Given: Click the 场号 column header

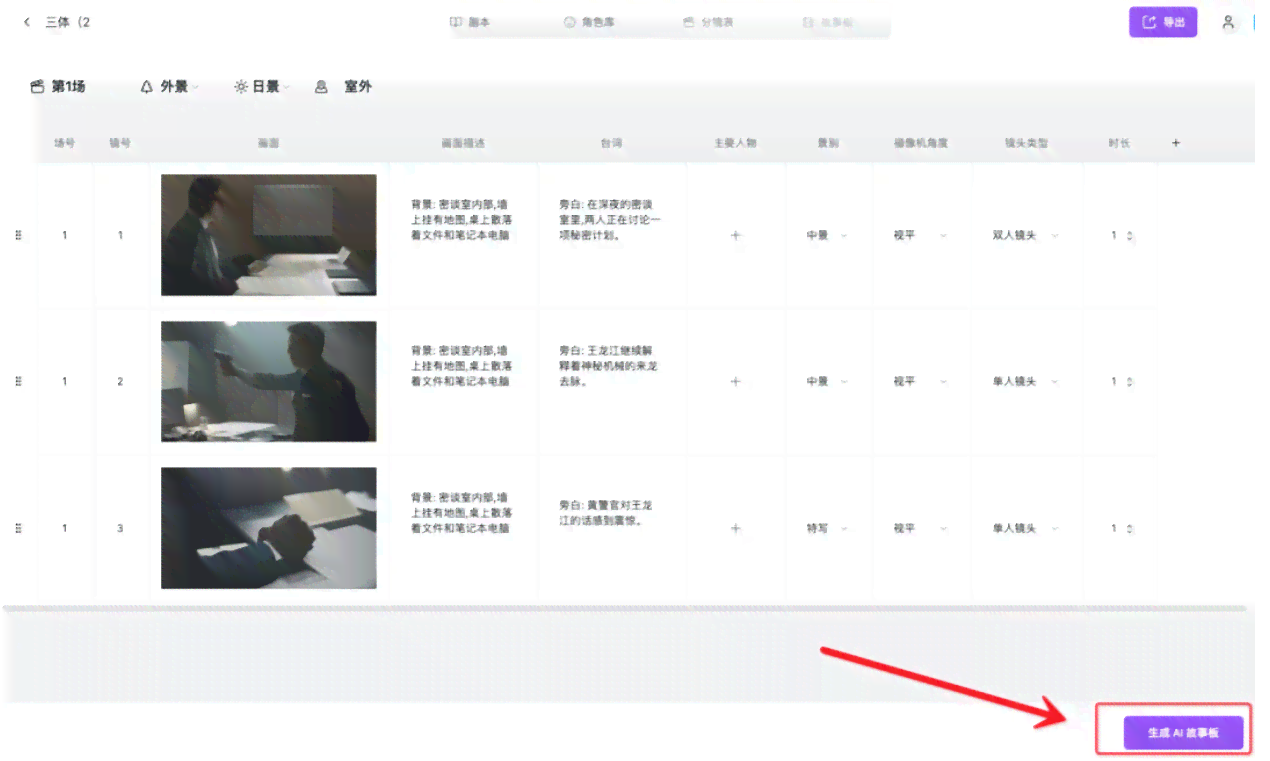Looking at the screenshot, I should pos(65,143).
